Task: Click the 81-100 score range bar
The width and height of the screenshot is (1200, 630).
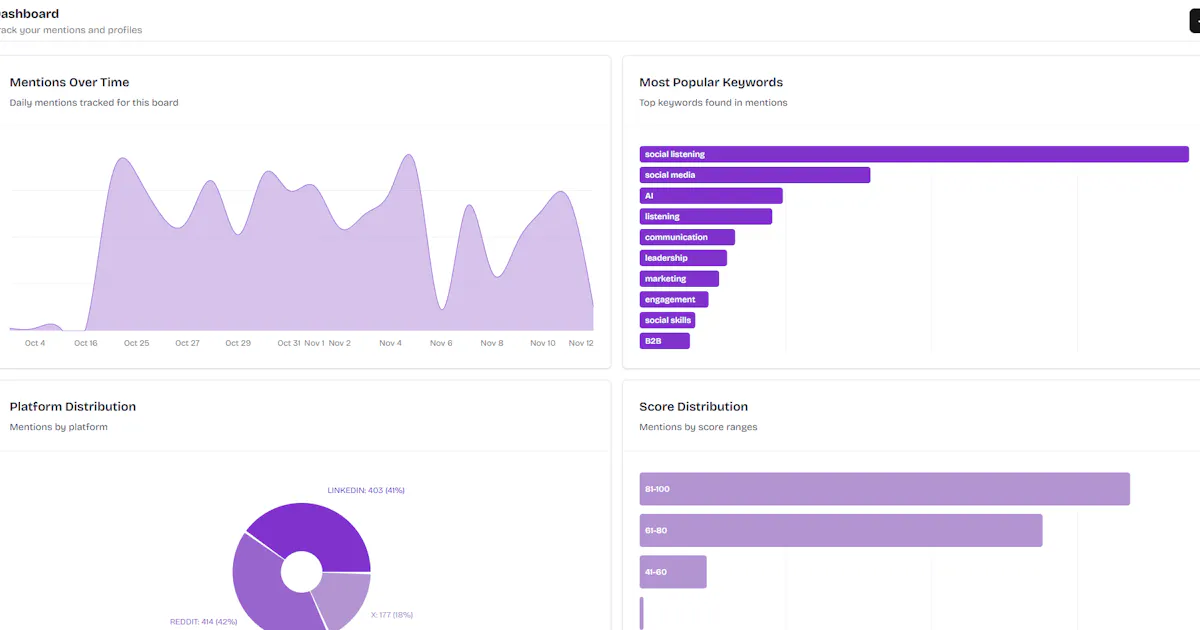Action: [x=885, y=489]
